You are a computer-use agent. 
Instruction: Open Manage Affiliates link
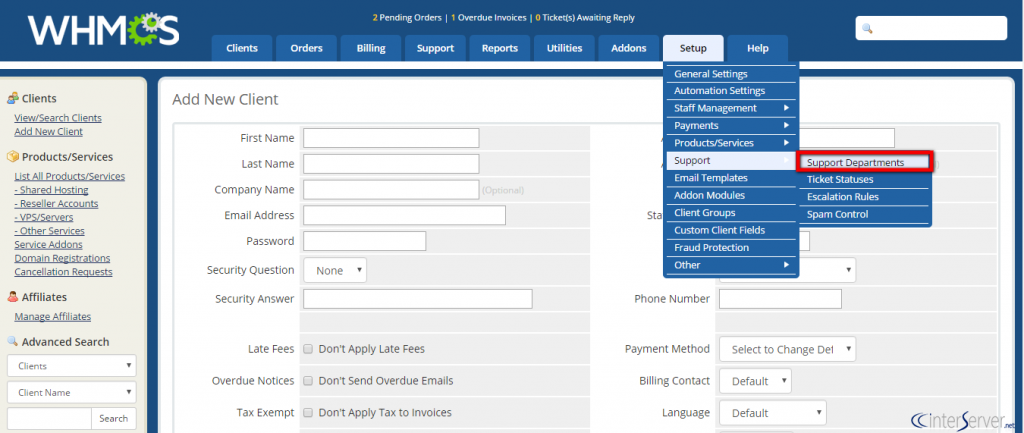(52, 317)
